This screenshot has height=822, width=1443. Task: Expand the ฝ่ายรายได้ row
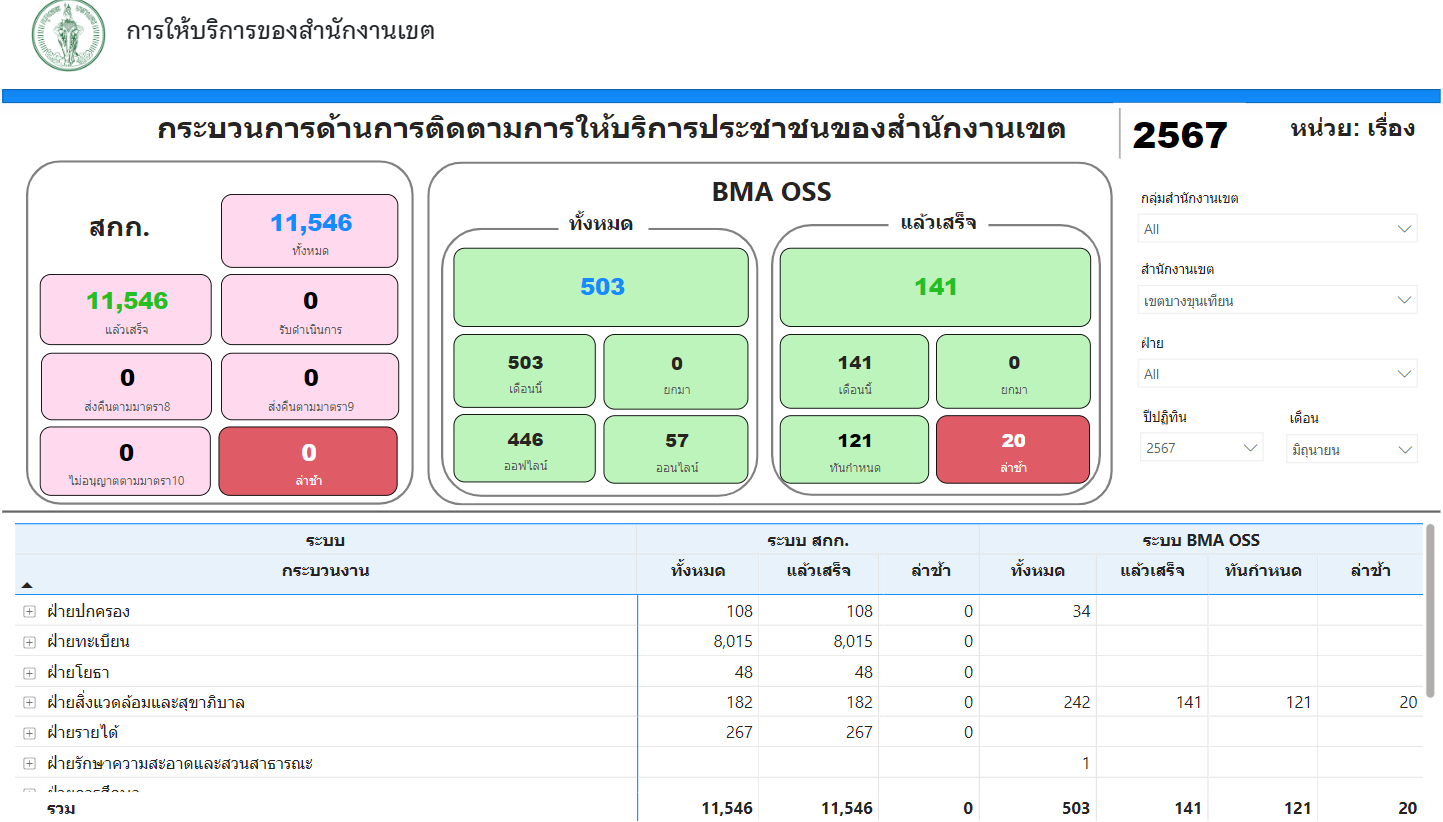(x=29, y=733)
